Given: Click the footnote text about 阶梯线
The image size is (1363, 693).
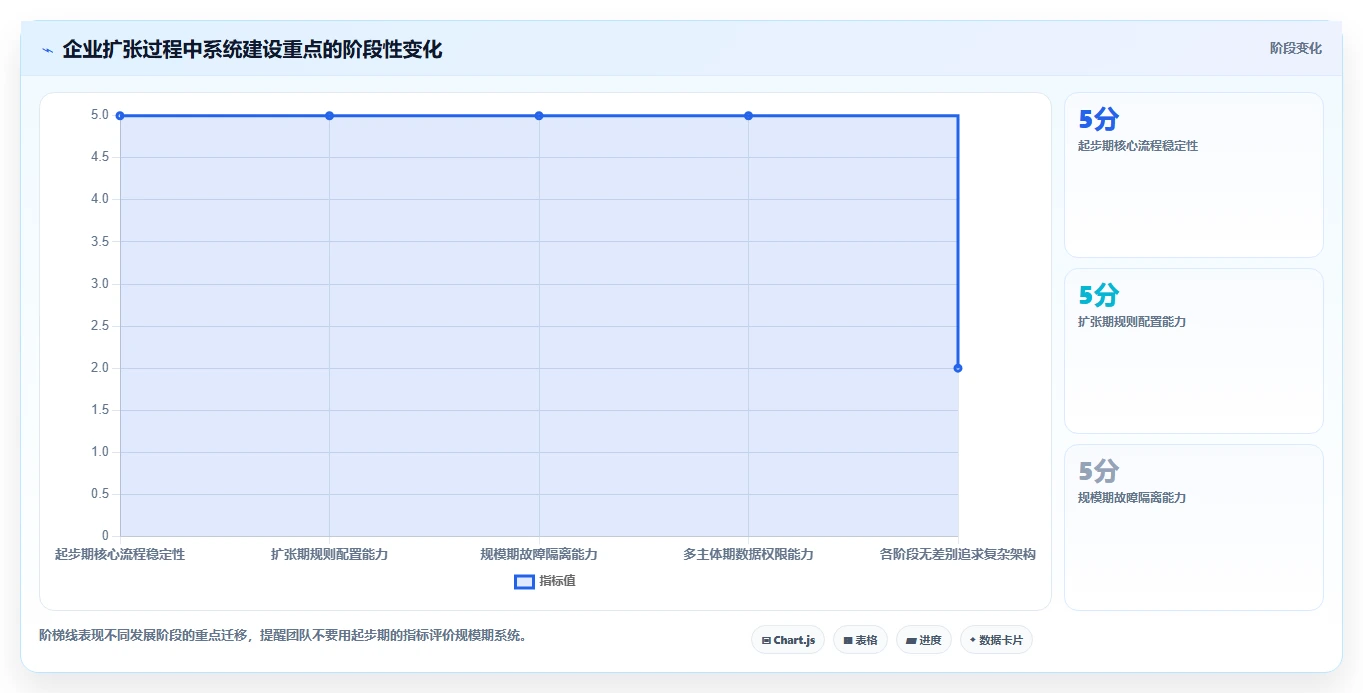Looking at the screenshot, I should point(283,635).
